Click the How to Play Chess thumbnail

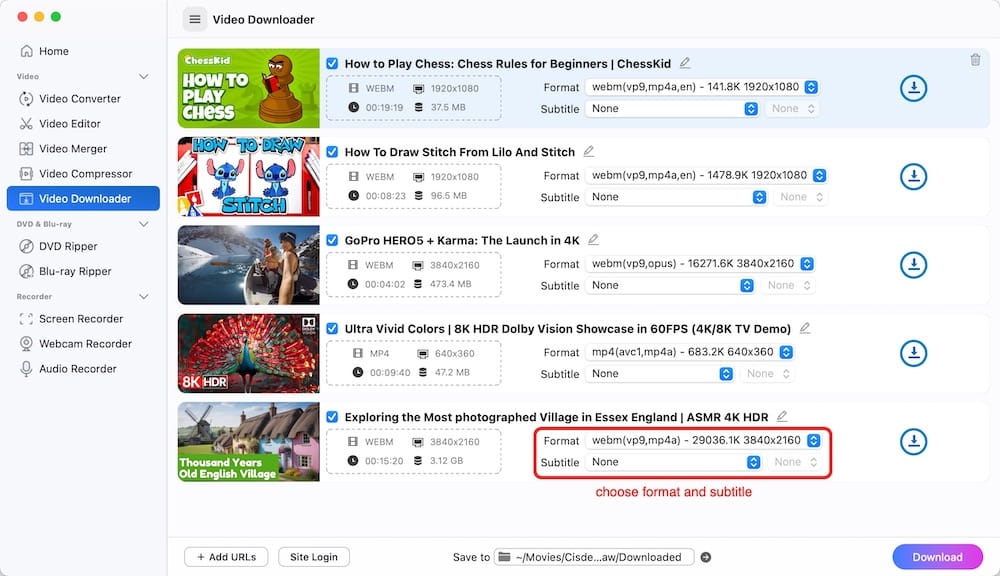(x=249, y=88)
